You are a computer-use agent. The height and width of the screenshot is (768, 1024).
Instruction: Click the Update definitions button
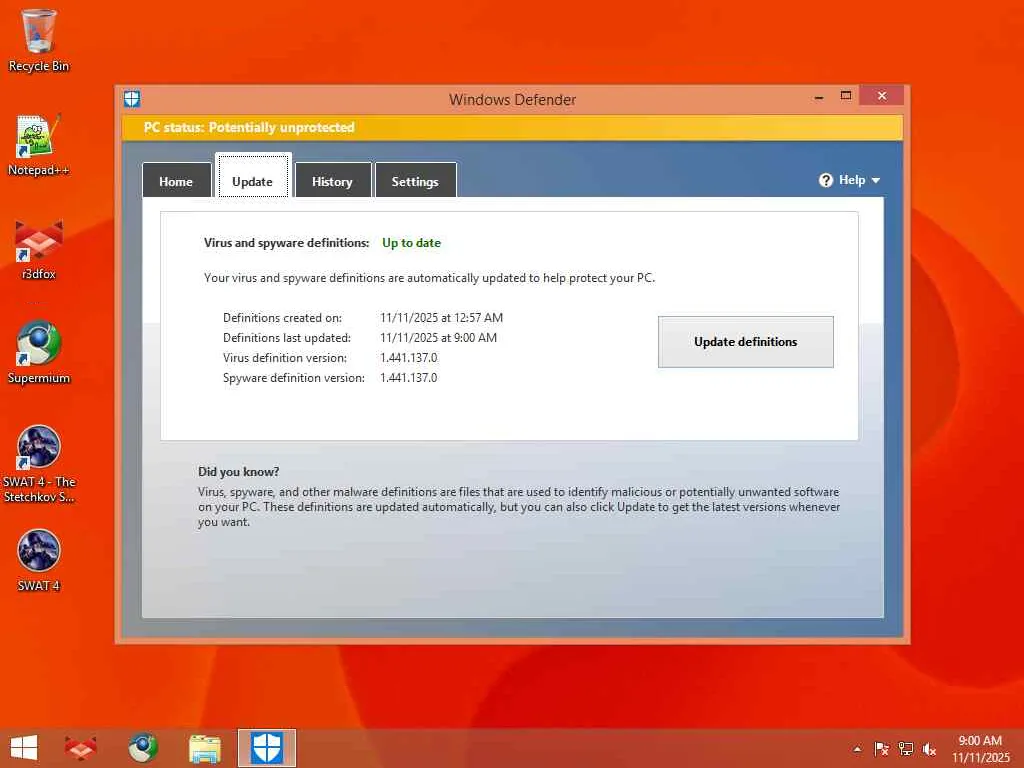point(746,342)
